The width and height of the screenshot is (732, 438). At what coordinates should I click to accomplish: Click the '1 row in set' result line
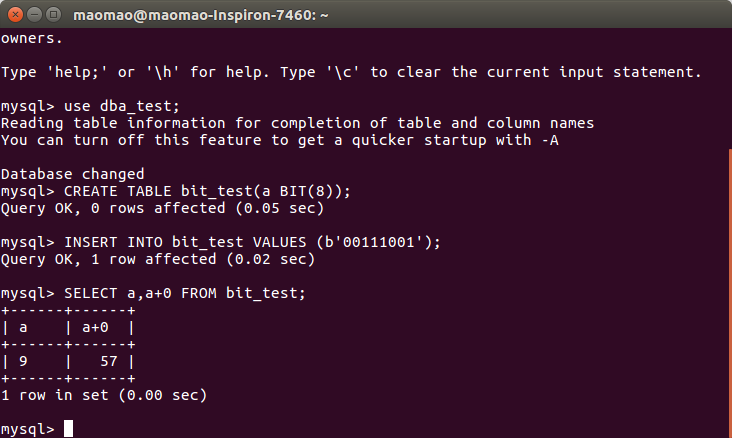104,395
